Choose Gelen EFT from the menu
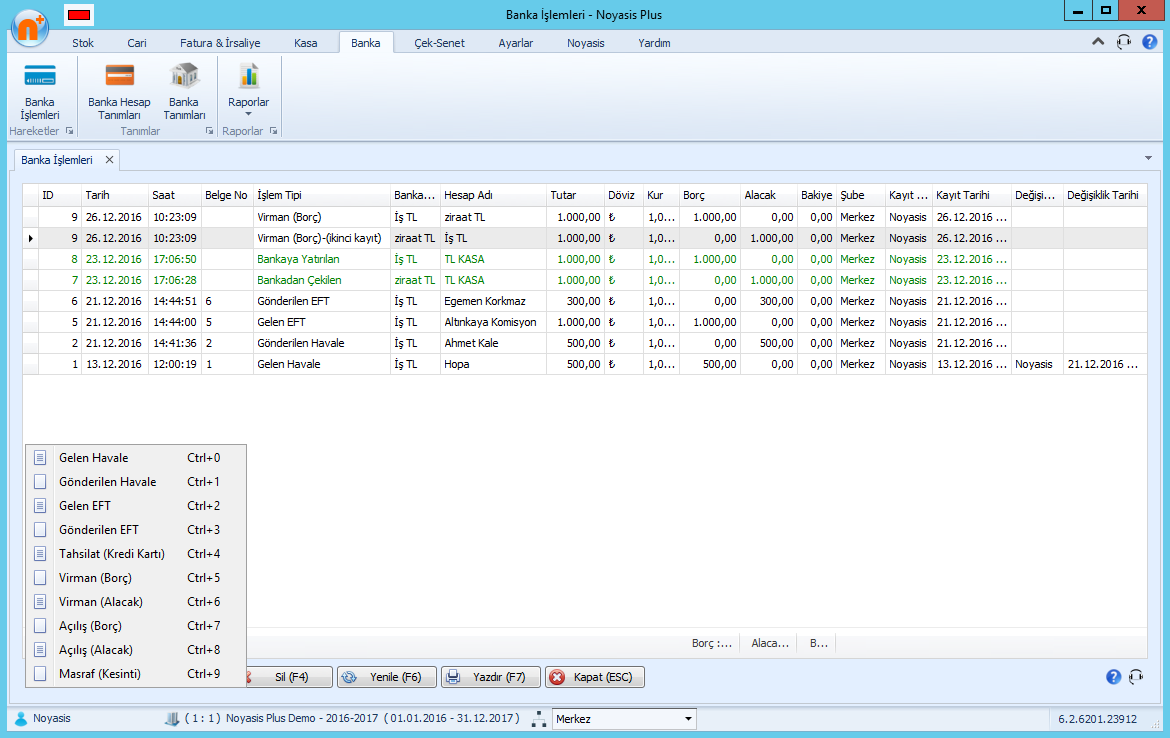The width and height of the screenshot is (1170, 738). pos(136,505)
